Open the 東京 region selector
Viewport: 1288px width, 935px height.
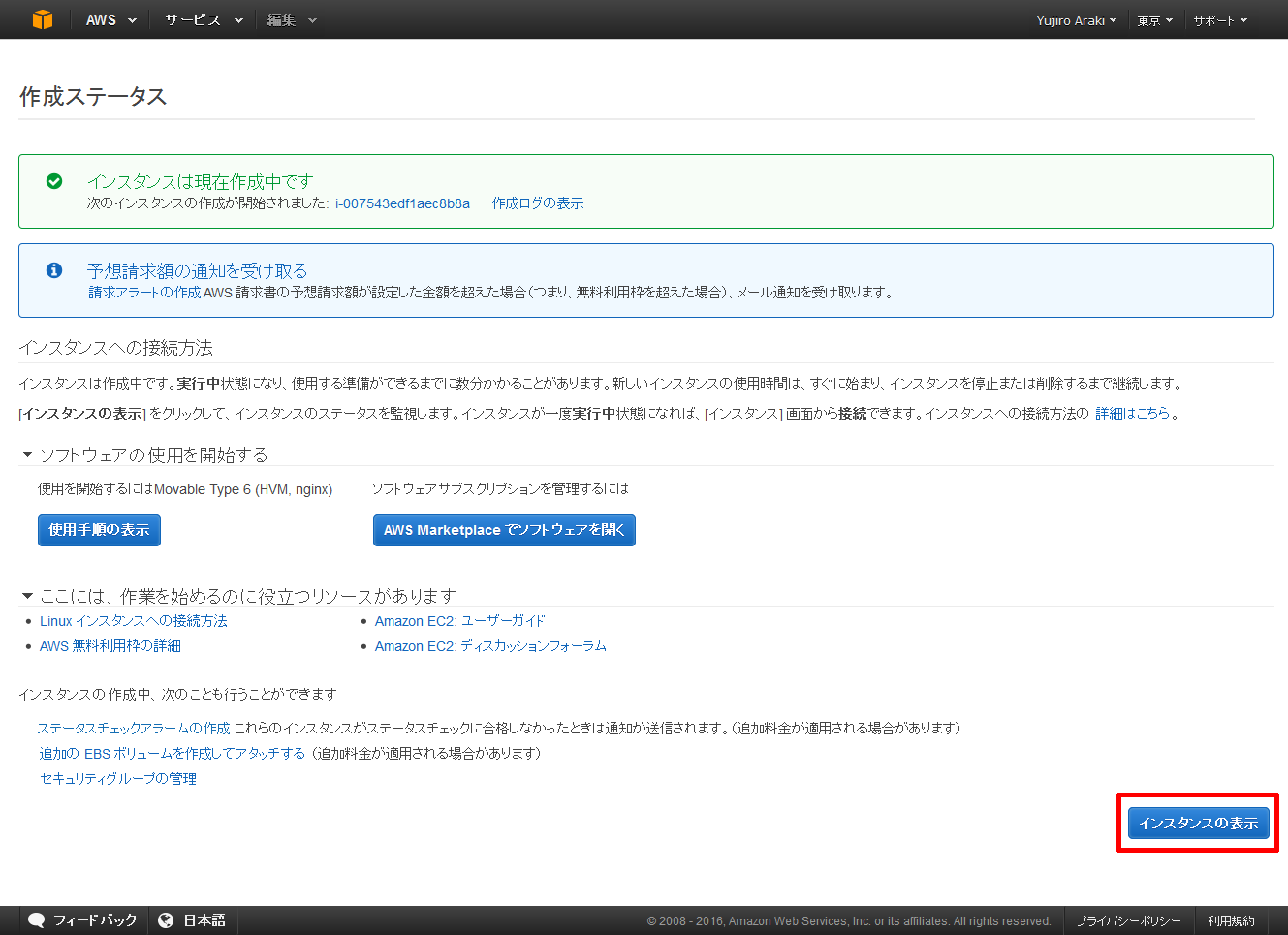1155,20
